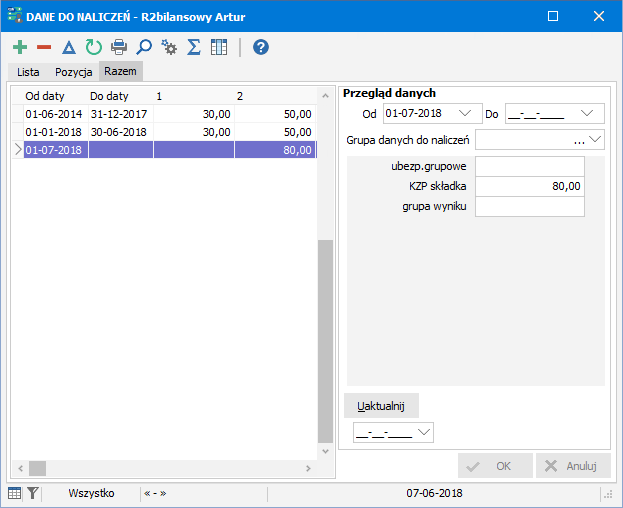Click the green refresh icon
Image resolution: width=623 pixels, height=508 pixels.
[94, 47]
